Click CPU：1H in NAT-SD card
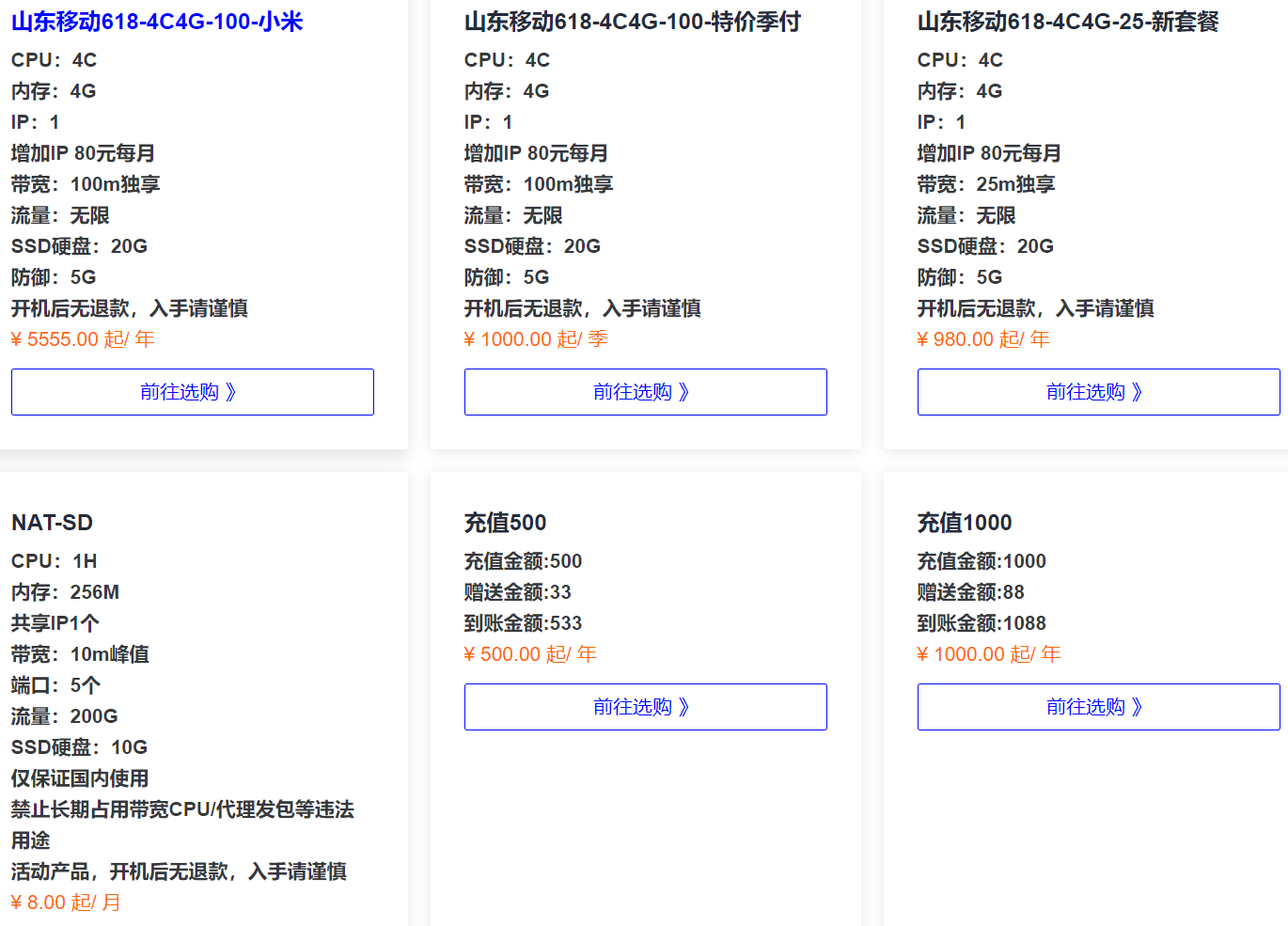 click(x=55, y=561)
